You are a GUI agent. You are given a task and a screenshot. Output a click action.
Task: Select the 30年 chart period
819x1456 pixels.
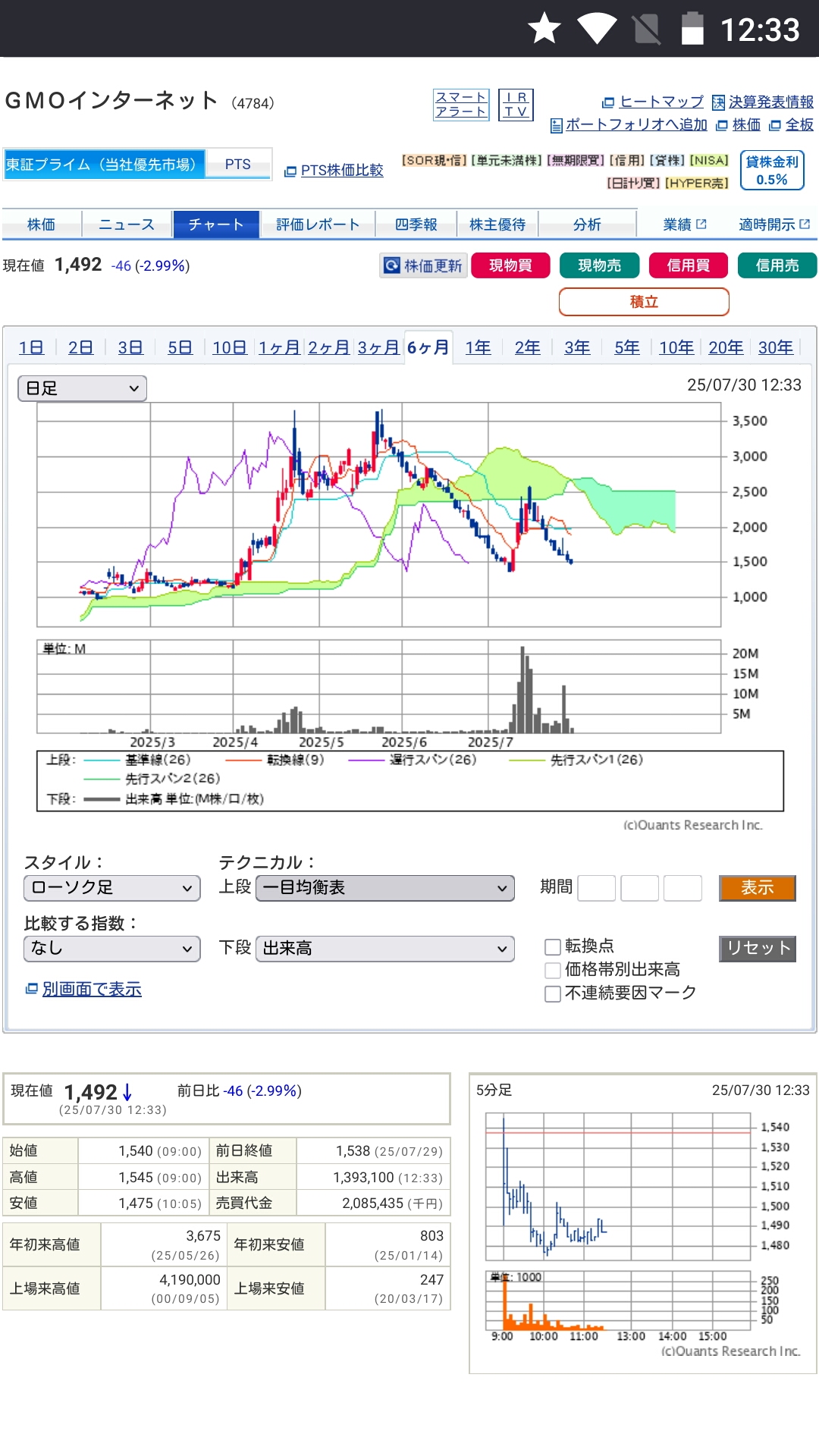pos(776,347)
